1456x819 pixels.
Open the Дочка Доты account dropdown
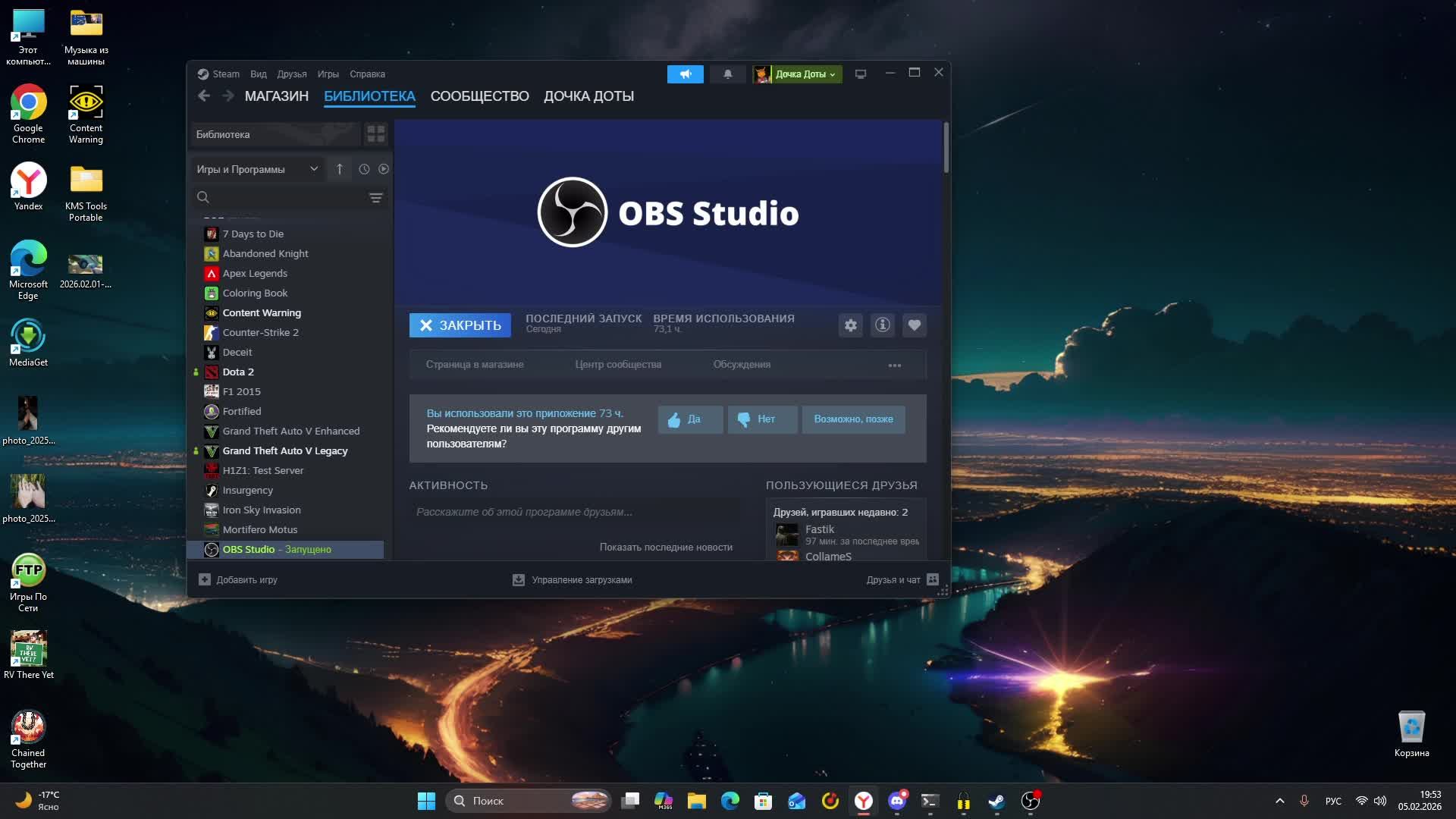point(804,74)
